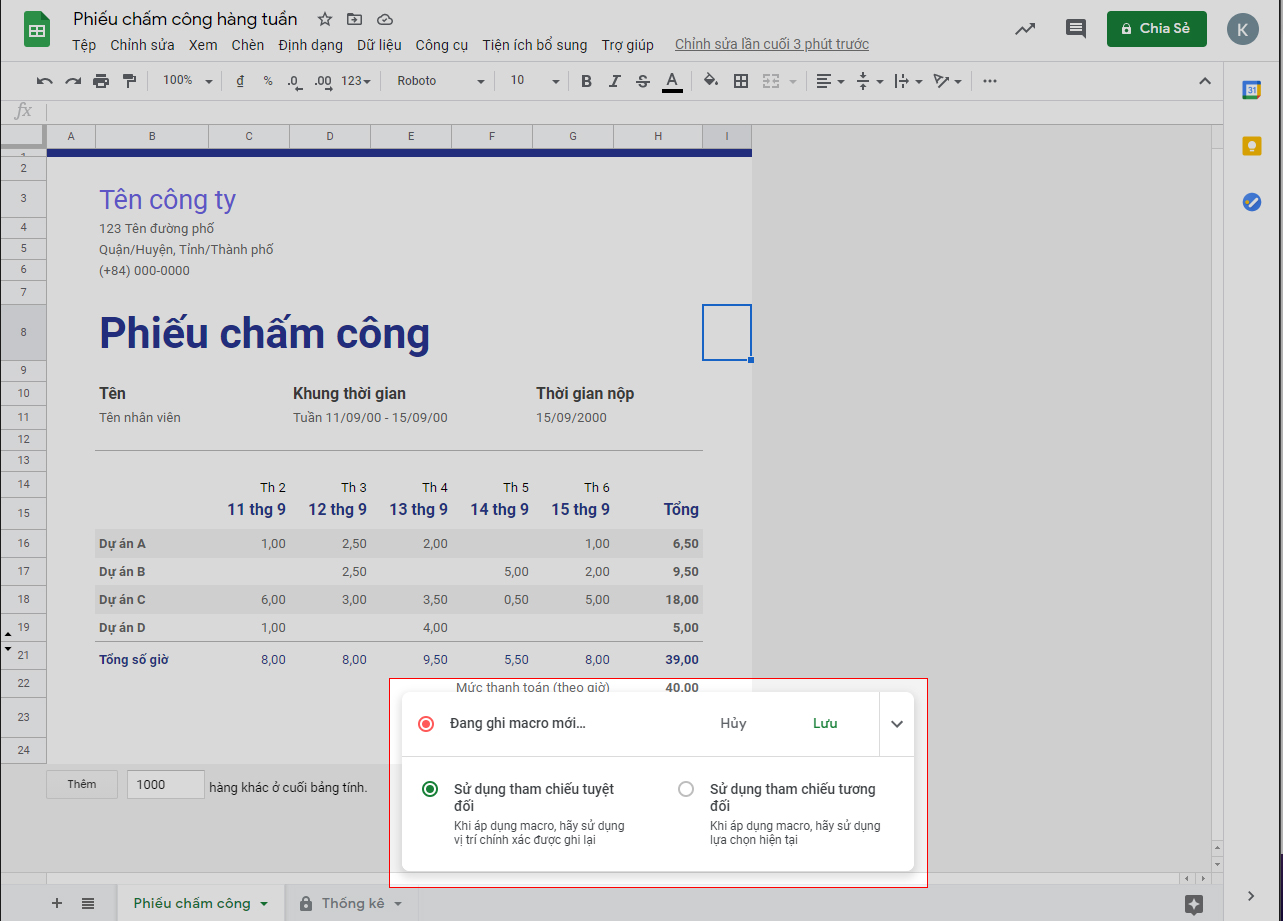This screenshot has width=1283, height=921.
Task: Open comment history
Action: 1075,29
